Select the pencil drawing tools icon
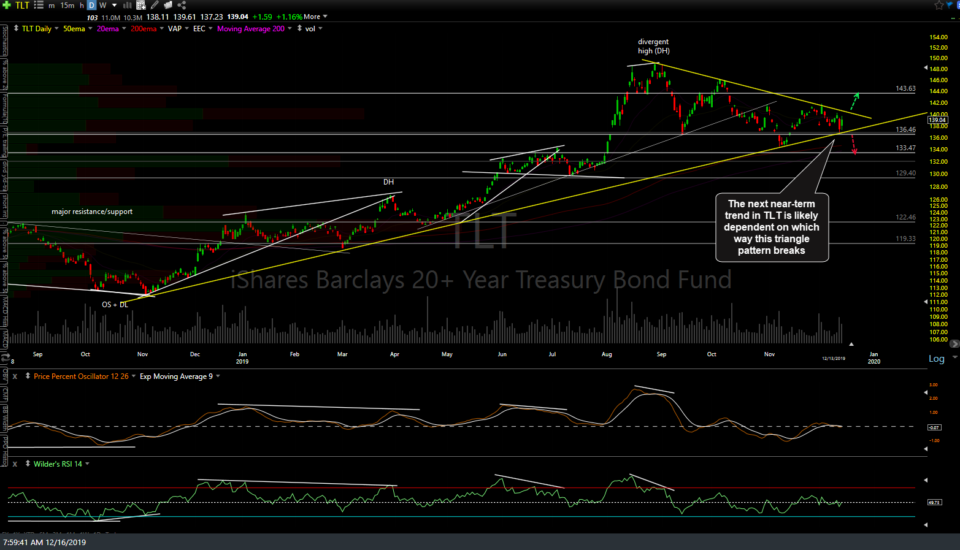This screenshot has height=550, width=960. tap(154, 5)
